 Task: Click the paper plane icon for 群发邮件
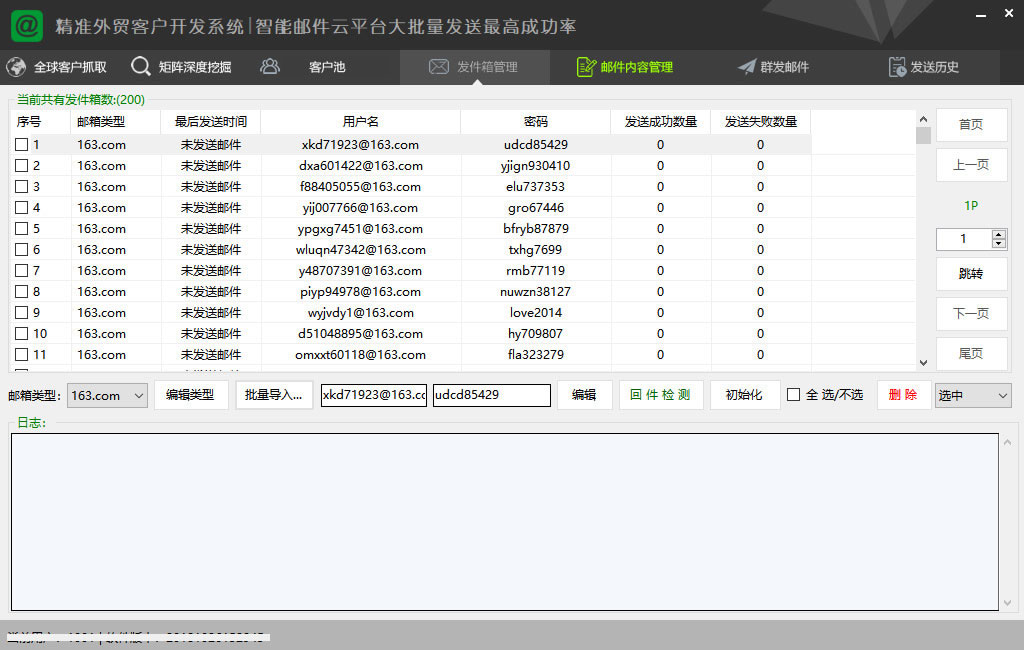pos(747,67)
